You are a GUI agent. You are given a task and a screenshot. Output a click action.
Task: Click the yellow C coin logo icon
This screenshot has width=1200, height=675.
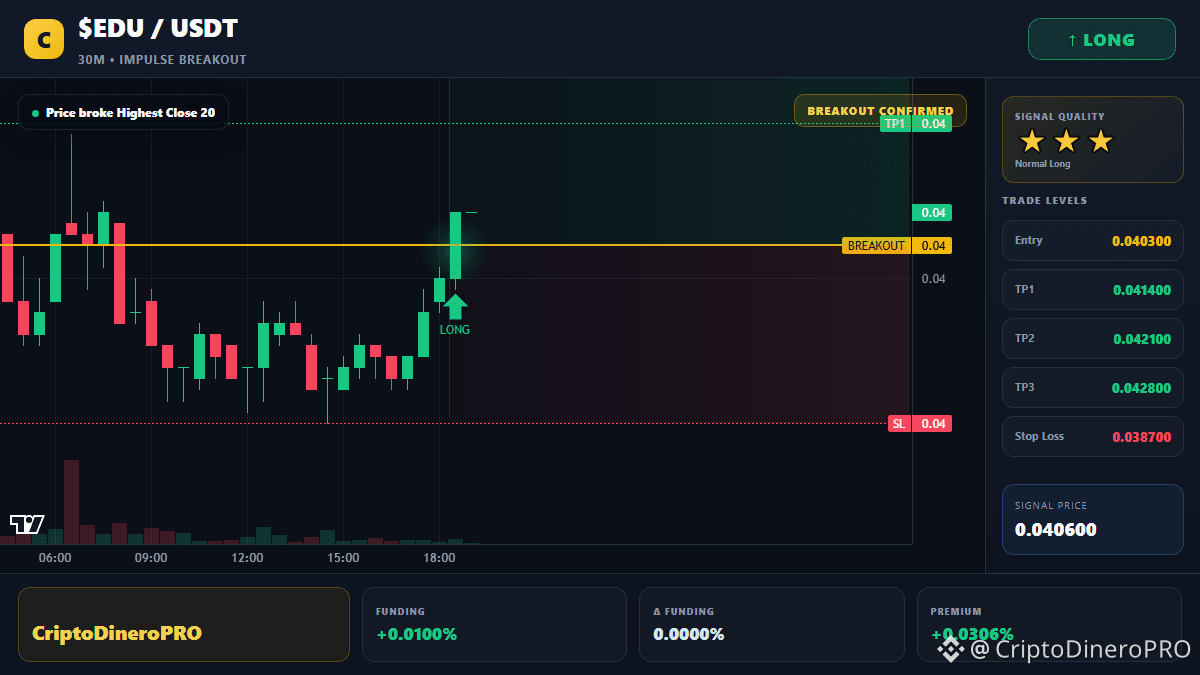click(43, 40)
